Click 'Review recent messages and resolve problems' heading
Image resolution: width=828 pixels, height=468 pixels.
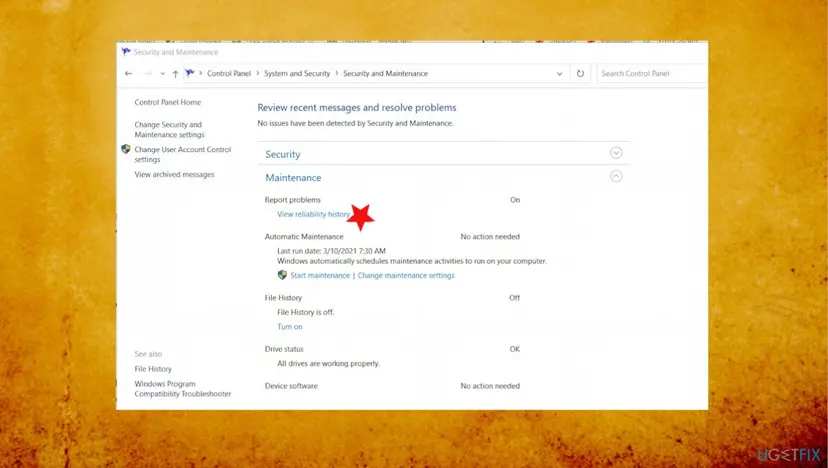pyautogui.click(x=357, y=107)
